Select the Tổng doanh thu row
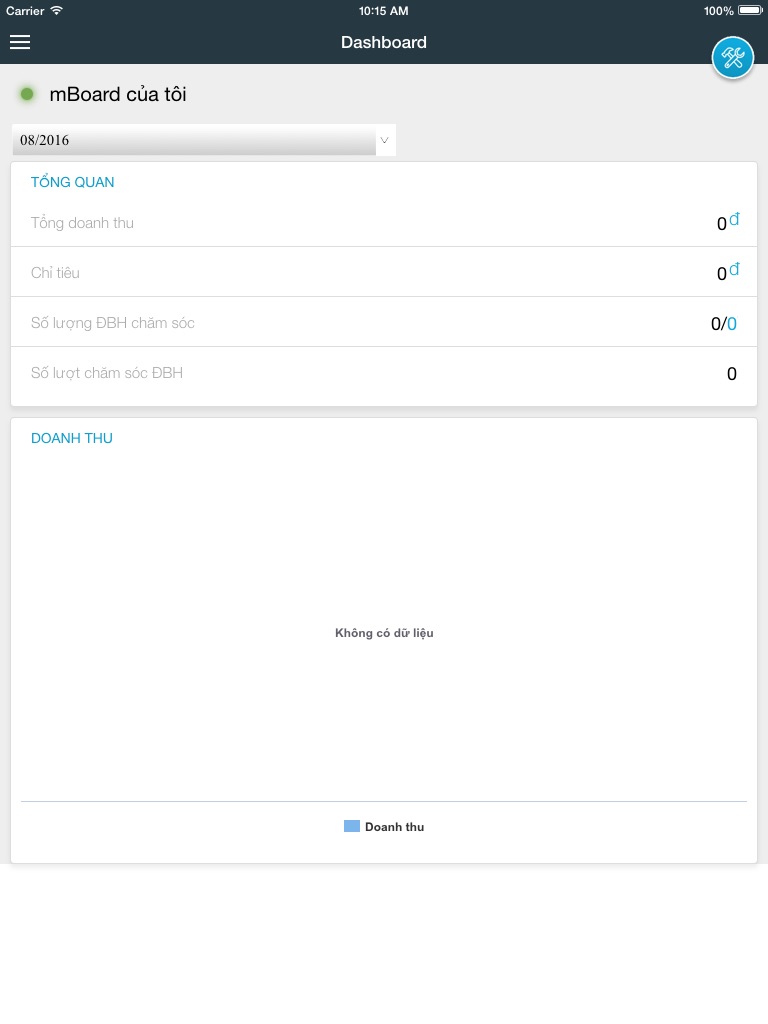 384,223
